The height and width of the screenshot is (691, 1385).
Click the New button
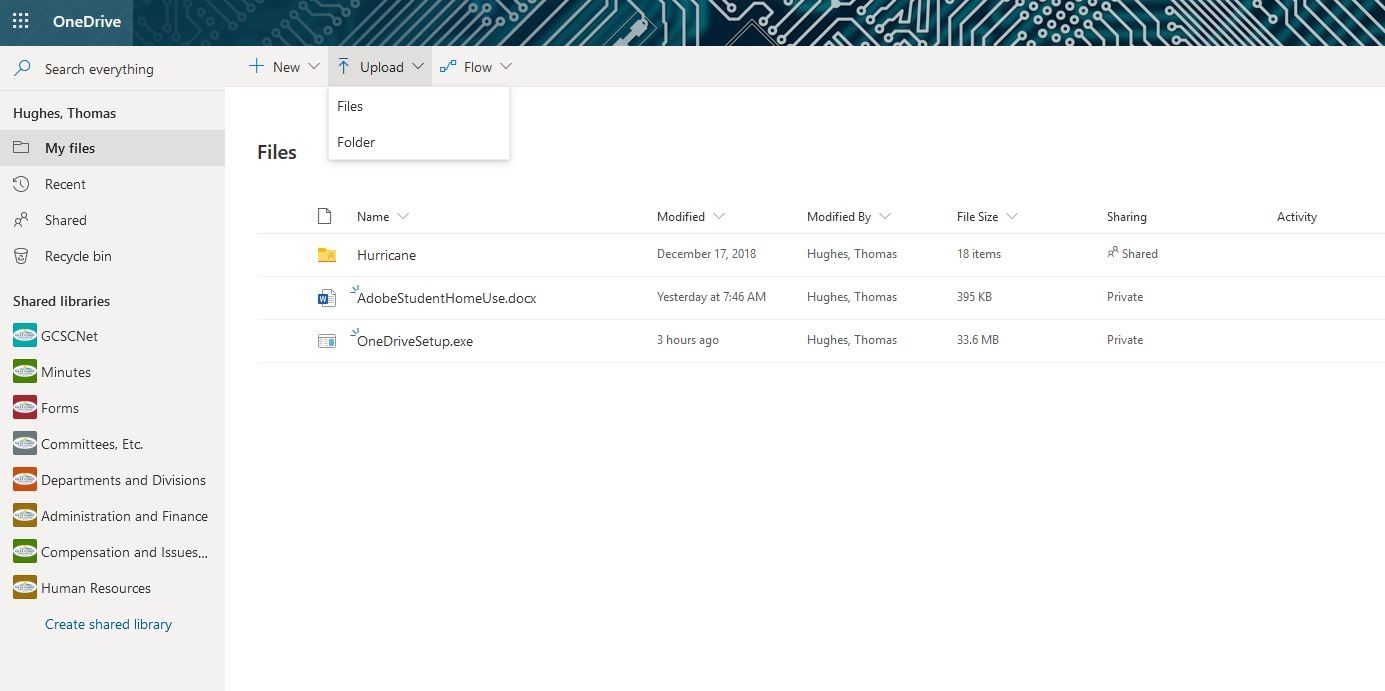[284, 66]
